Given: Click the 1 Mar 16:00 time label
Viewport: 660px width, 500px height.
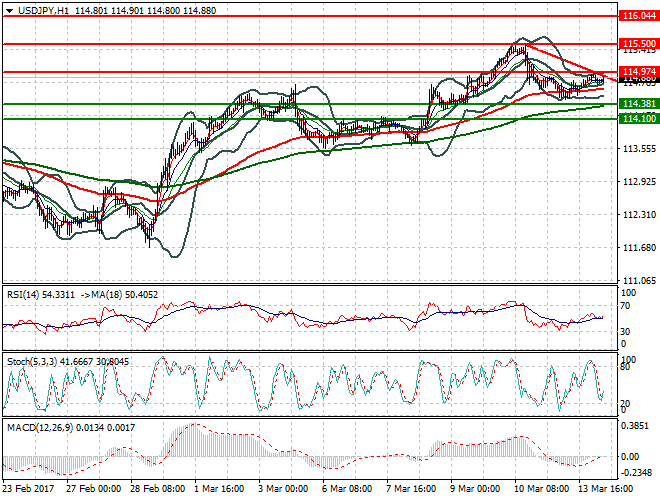Looking at the screenshot, I should [x=219, y=489].
